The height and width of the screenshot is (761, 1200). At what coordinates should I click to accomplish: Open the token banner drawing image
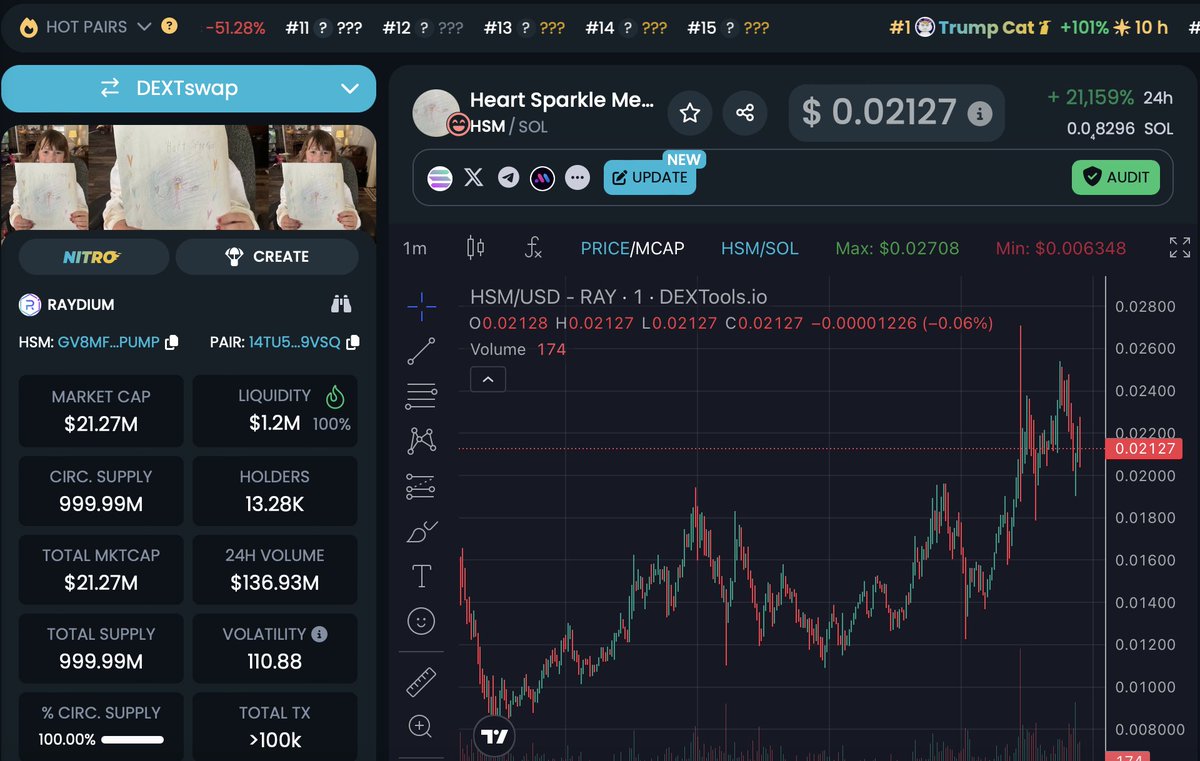(x=189, y=178)
